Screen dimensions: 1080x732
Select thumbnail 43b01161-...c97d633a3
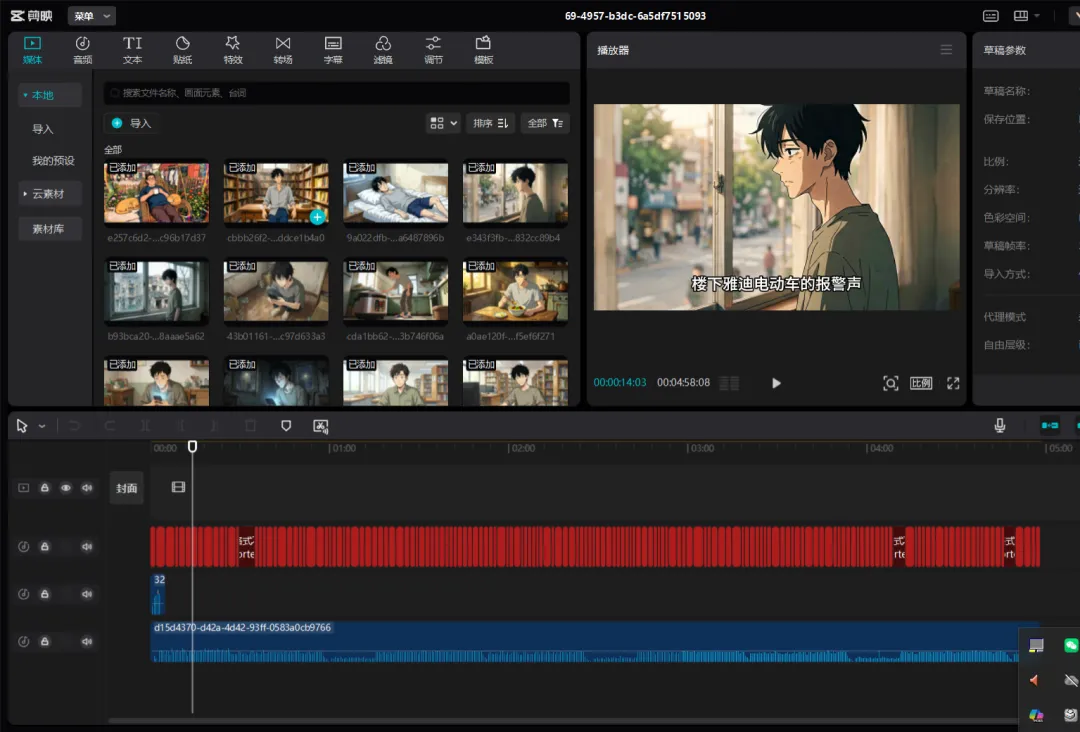pyautogui.click(x=276, y=291)
